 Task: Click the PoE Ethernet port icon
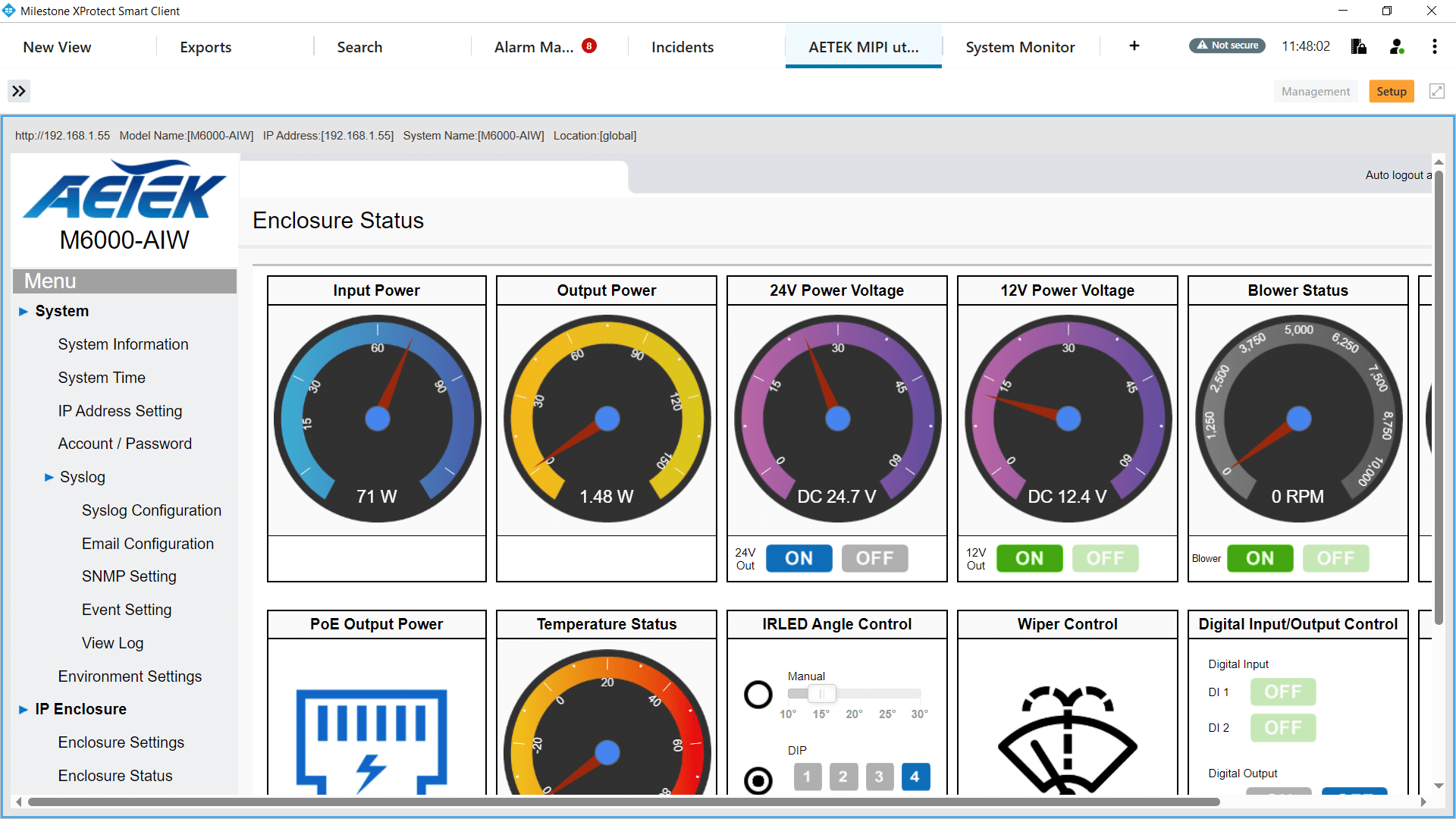[372, 740]
